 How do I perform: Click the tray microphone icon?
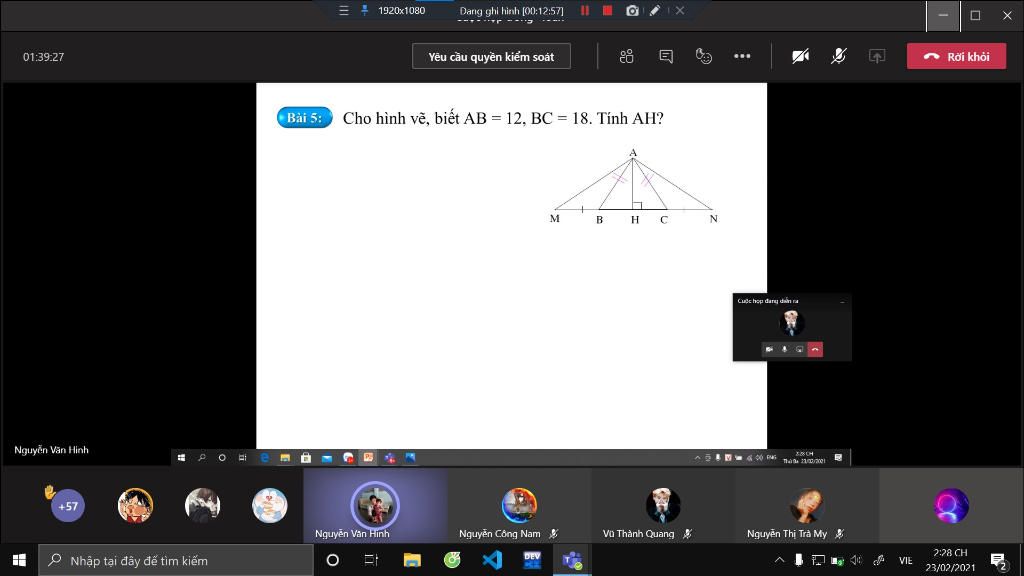click(x=799, y=560)
